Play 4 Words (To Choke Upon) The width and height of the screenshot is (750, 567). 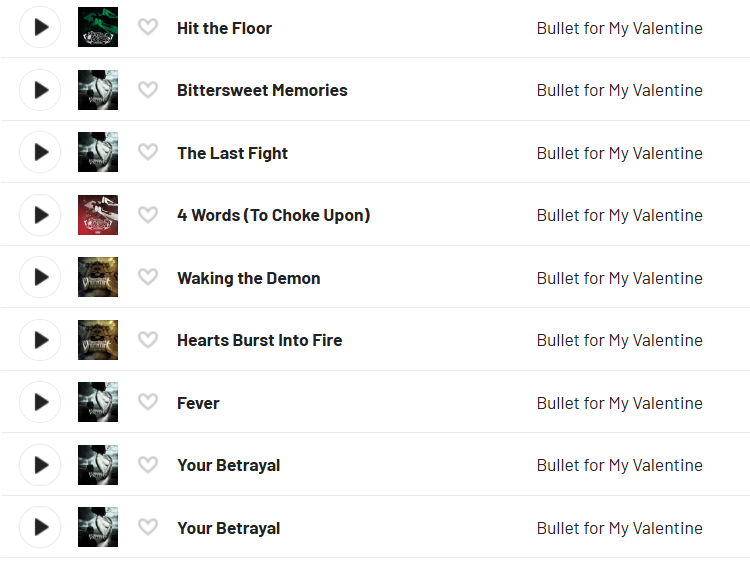point(40,215)
